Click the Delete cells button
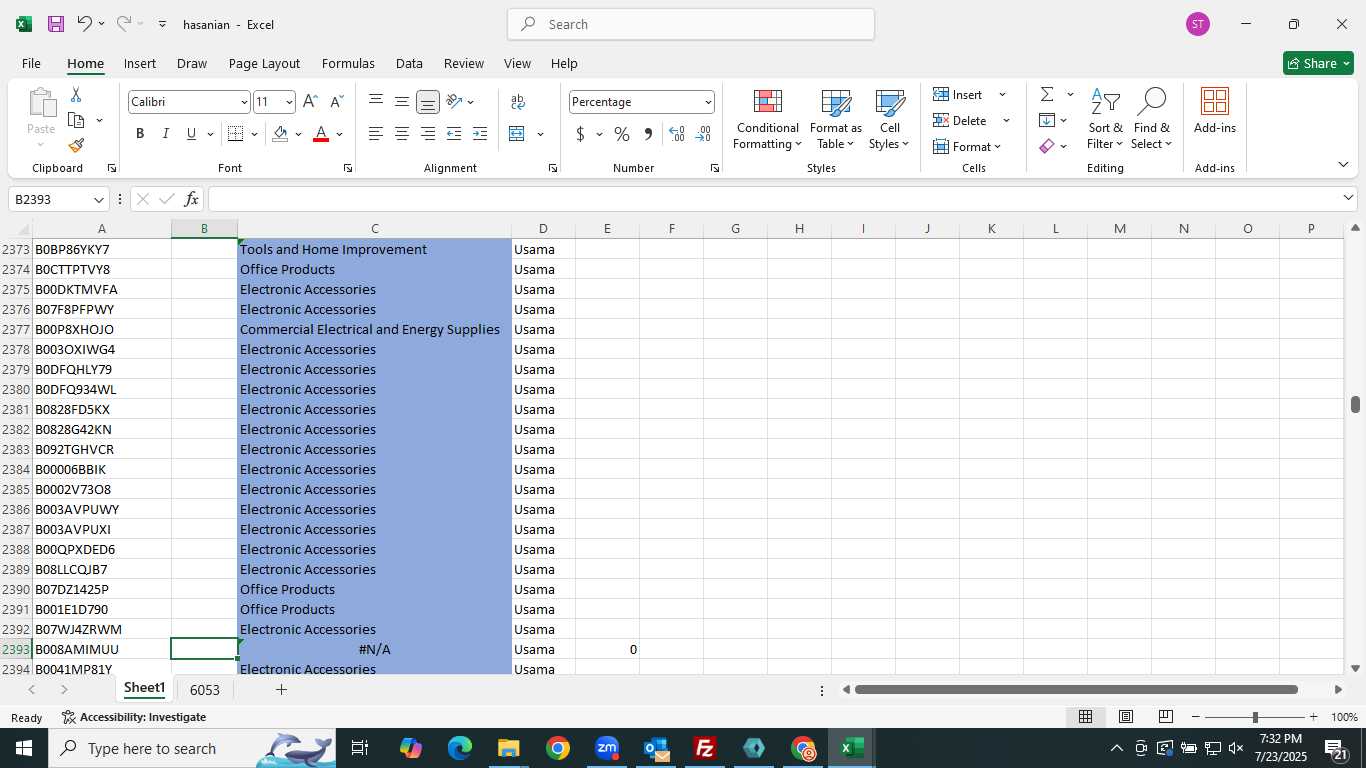The width and height of the screenshot is (1366, 768). 960,121
